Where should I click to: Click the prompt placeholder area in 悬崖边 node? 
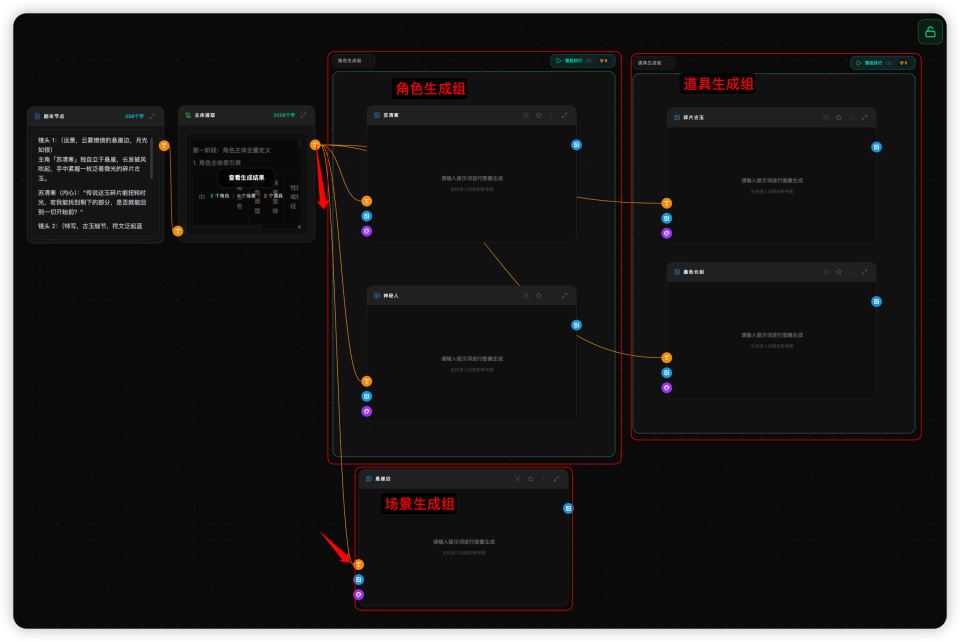click(x=463, y=547)
